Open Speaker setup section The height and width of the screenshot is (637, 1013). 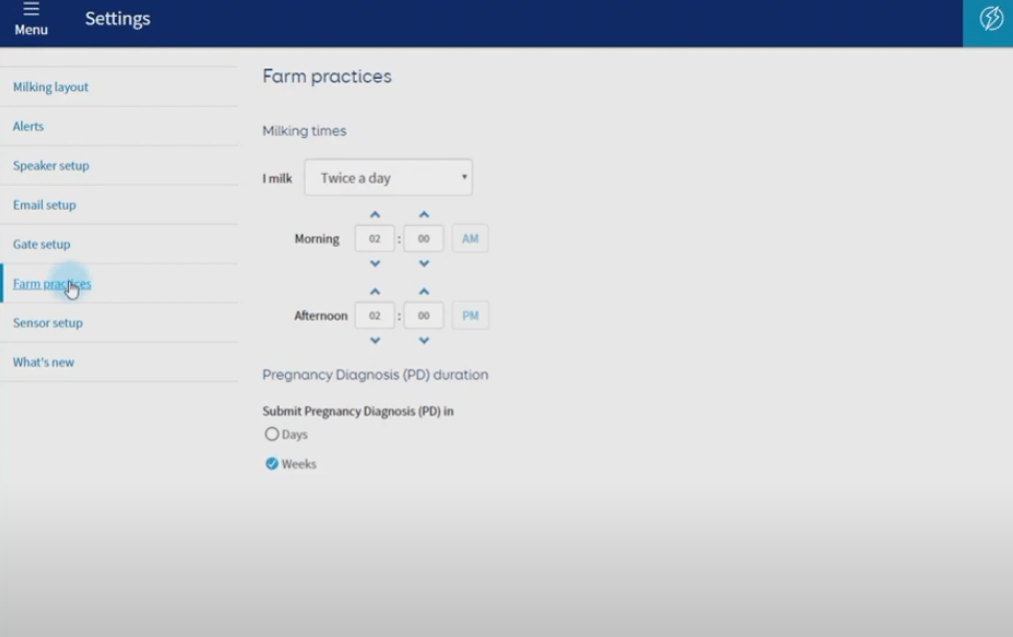(x=51, y=165)
